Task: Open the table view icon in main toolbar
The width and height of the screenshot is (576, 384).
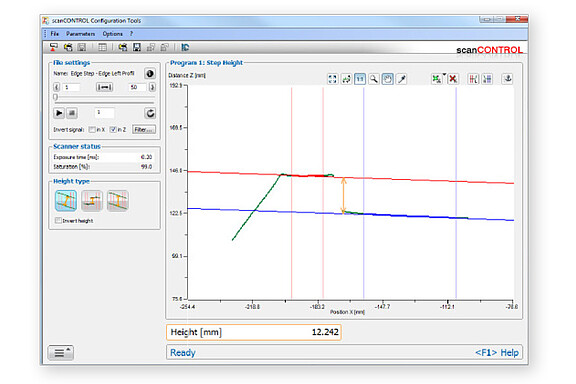Action: [x=103, y=47]
